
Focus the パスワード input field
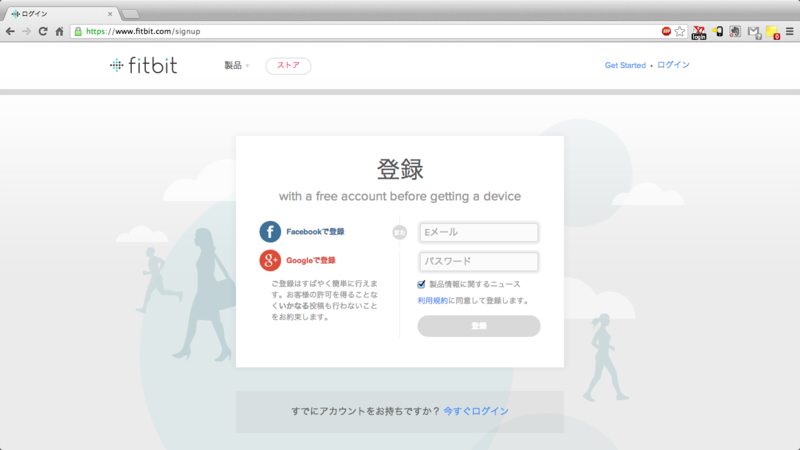(x=479, y=261)
